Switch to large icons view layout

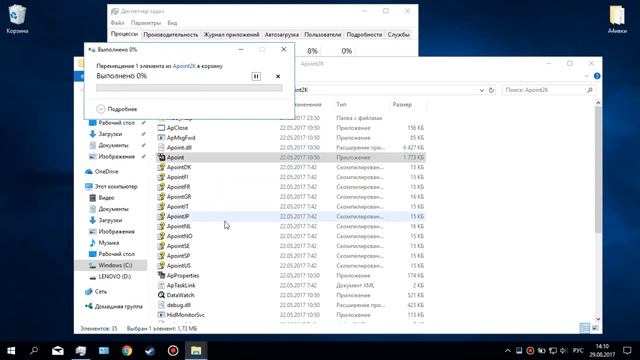pyautogui.click(x=595, y=328)
